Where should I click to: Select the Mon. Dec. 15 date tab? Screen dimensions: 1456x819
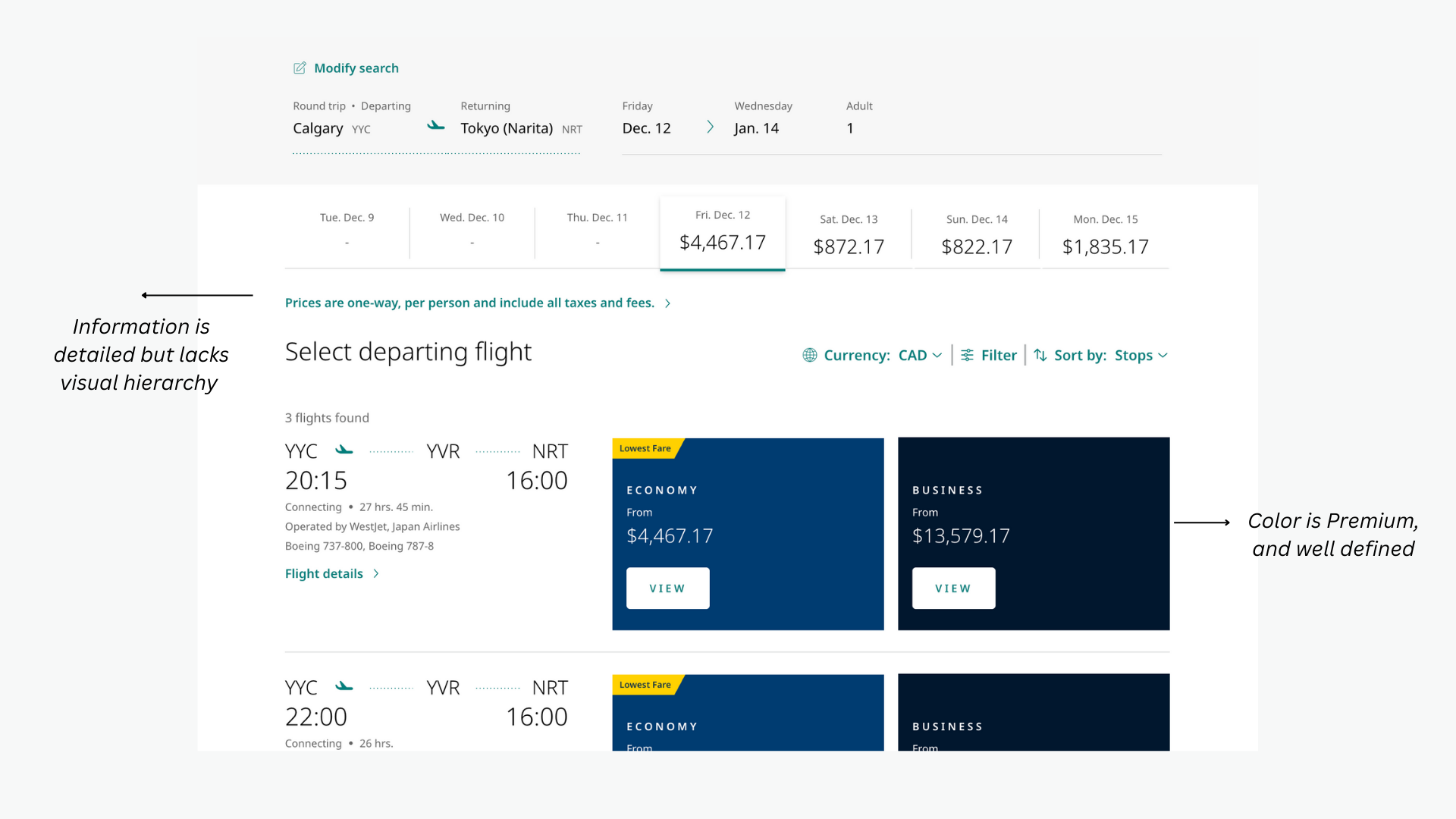click(1105, 234)
